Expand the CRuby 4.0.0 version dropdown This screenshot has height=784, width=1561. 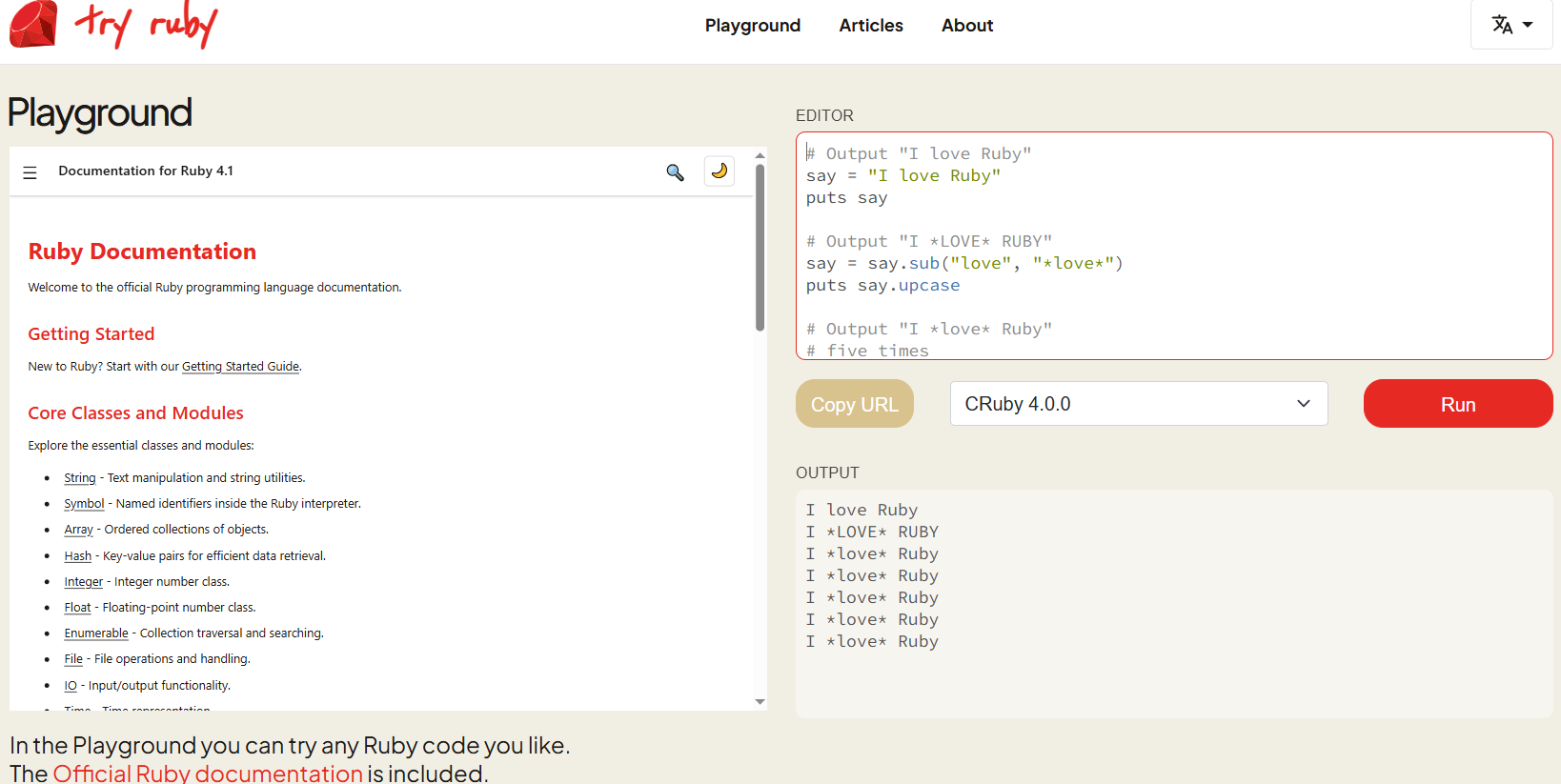pos(1138,404)
